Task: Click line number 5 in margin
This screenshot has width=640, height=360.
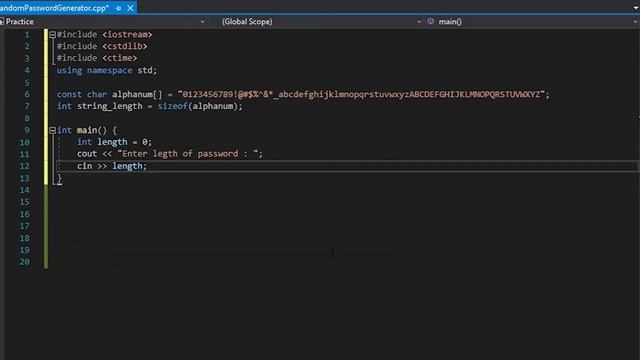Action: tap(27, 82)
